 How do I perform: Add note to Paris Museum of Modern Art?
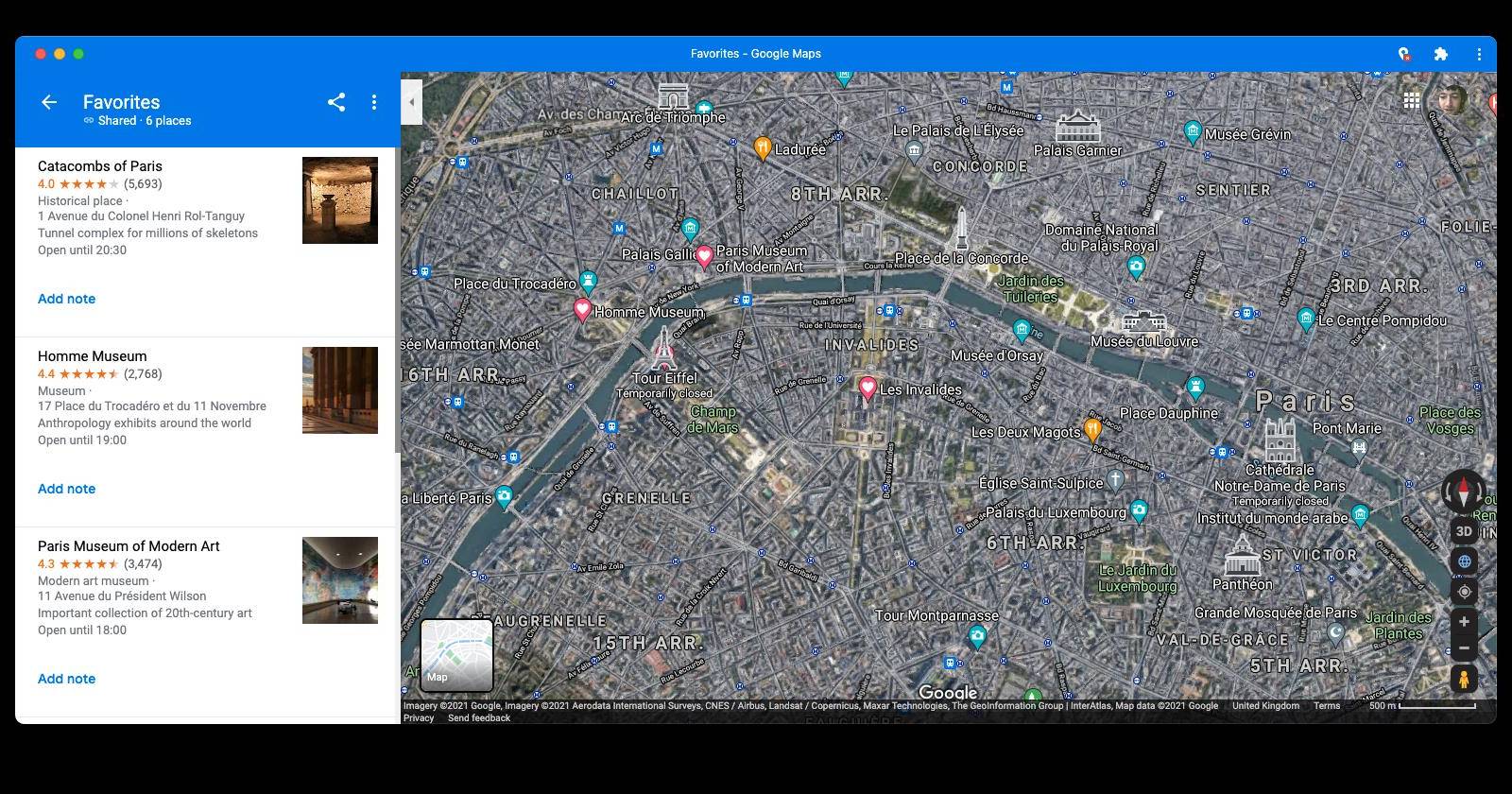pyautogui.click(x=66, y=679)
